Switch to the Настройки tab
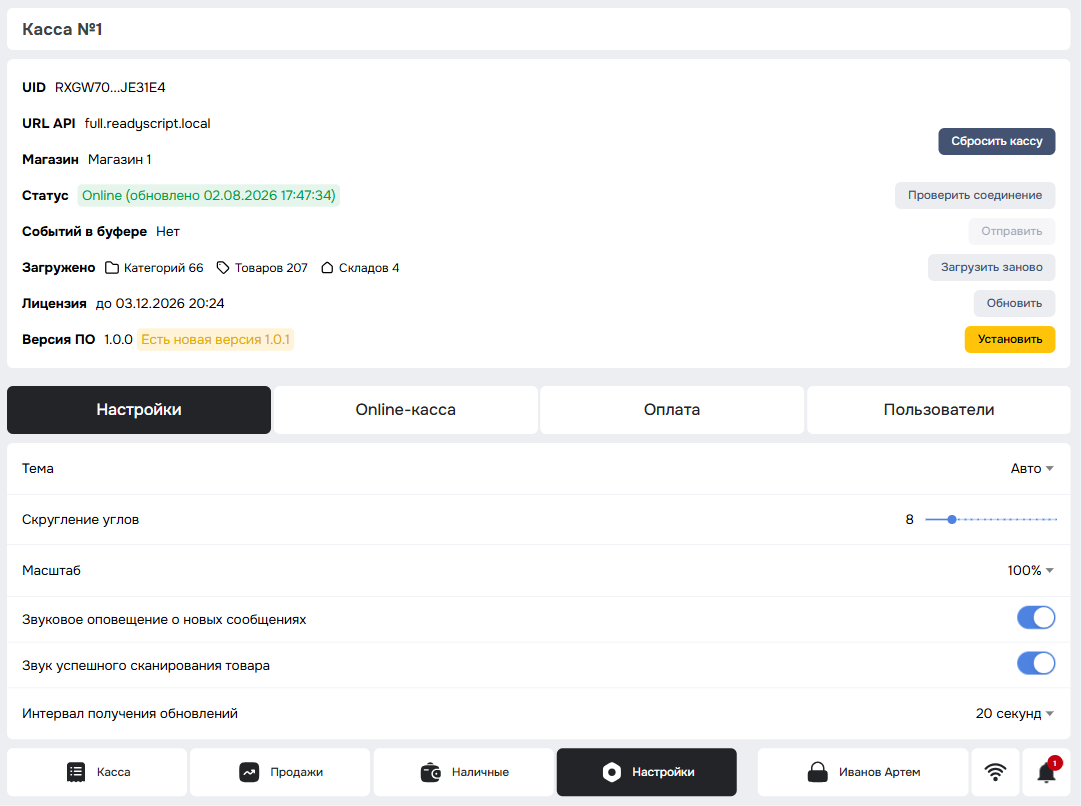This screenshot has height=806, width=1081. pyautogui.click(x=139, y=410)
